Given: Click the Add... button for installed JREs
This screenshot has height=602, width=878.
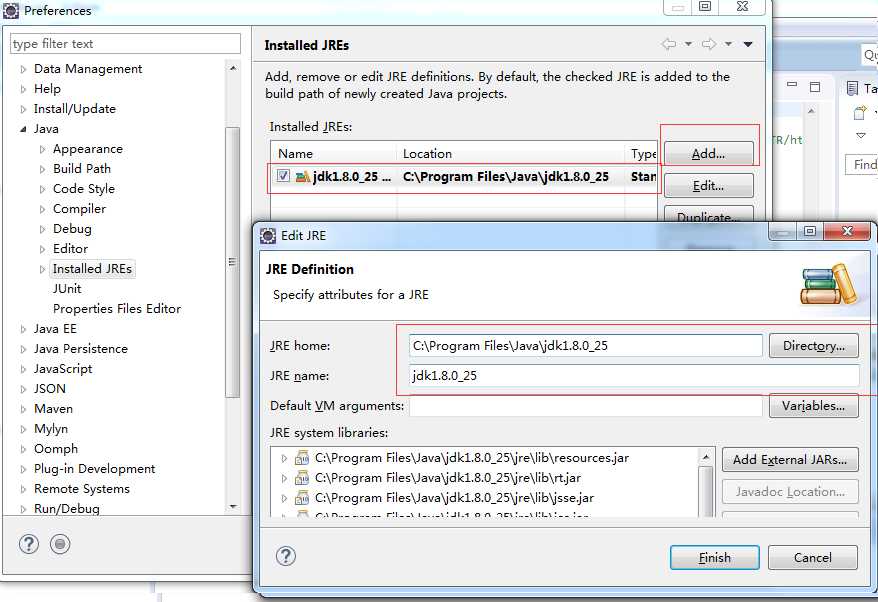Looking at the screenshot, I should 708,153.
